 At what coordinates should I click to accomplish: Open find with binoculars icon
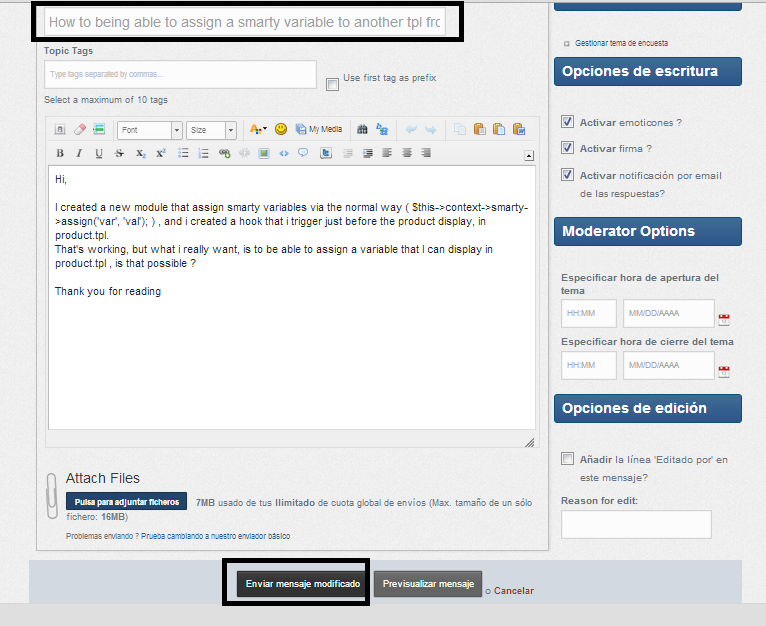(362, 129)
